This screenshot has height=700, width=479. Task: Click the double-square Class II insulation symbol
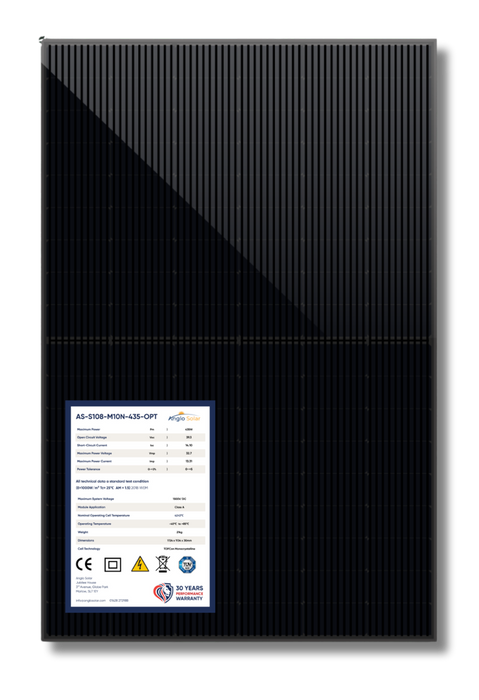pos(112,565)
